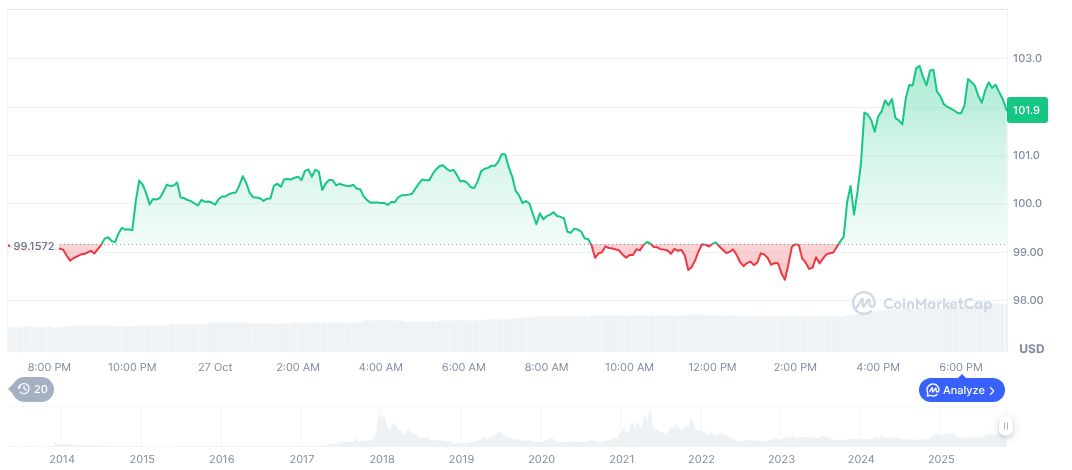Click the 4:00 PM time axis label
Screen dimensions: 1072x470
[877, 367]
